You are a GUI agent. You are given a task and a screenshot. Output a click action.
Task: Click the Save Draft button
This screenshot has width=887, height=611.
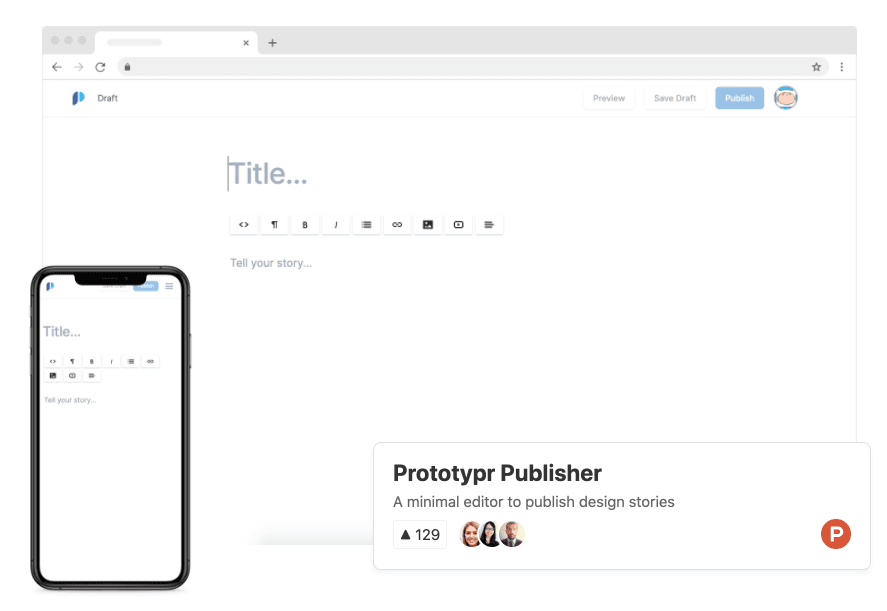click(x=675, y=98)
